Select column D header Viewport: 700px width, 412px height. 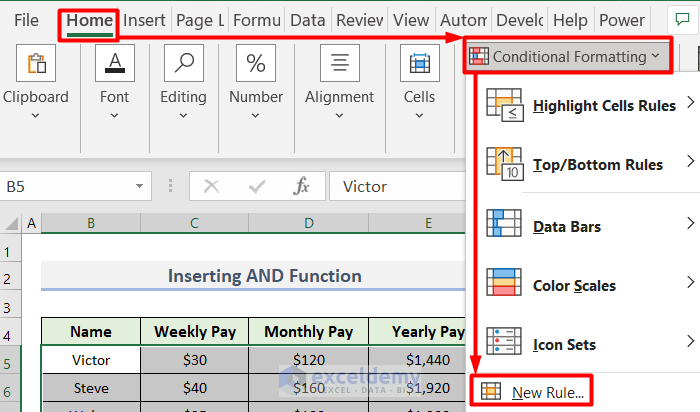308,223
